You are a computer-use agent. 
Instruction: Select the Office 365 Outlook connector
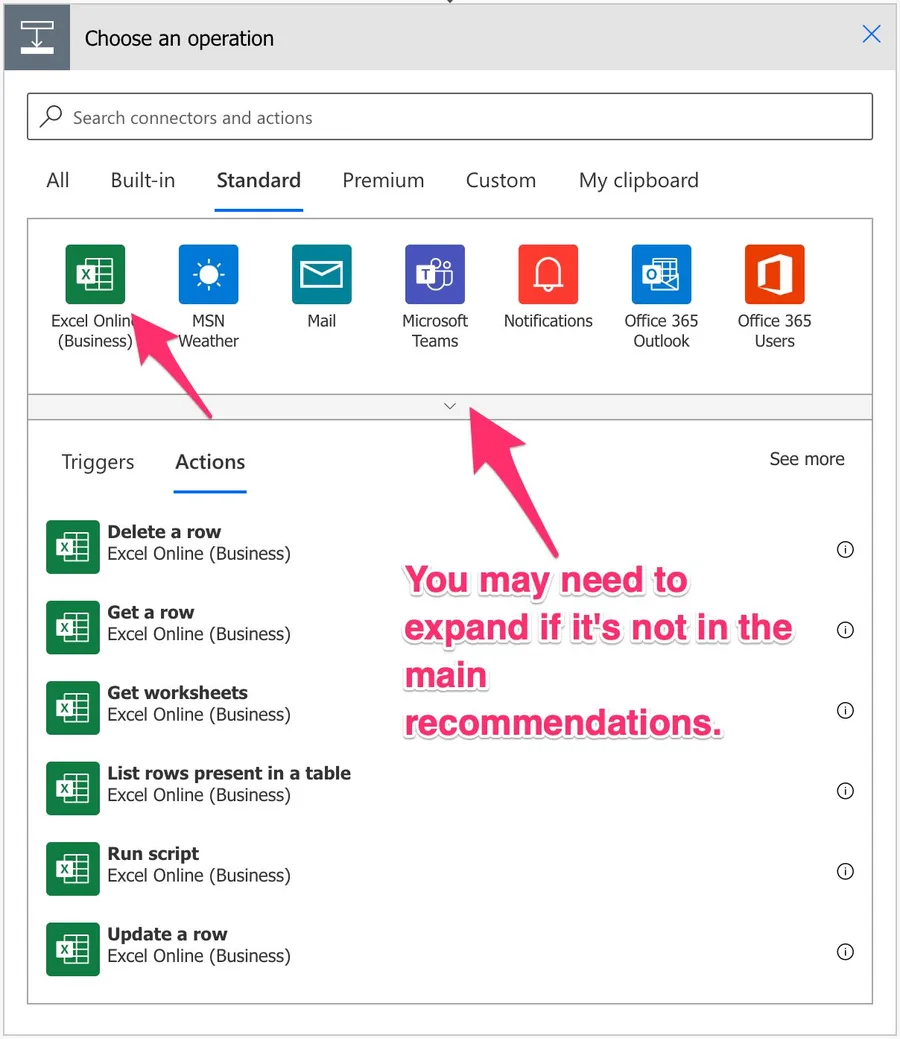tap(661, 274)
